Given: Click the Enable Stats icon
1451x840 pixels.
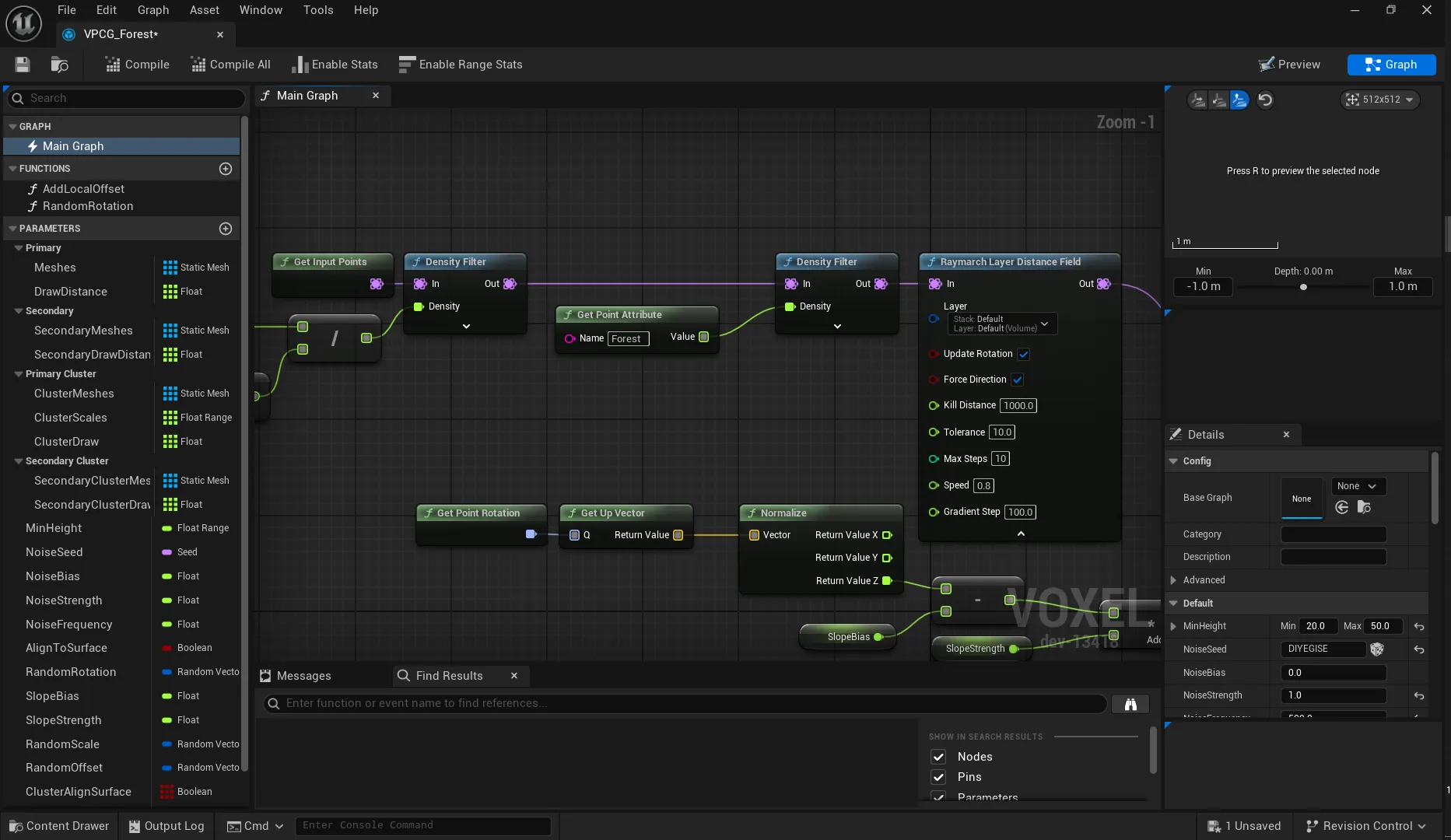Looking at the screenshot, I should tap(302, 65).
